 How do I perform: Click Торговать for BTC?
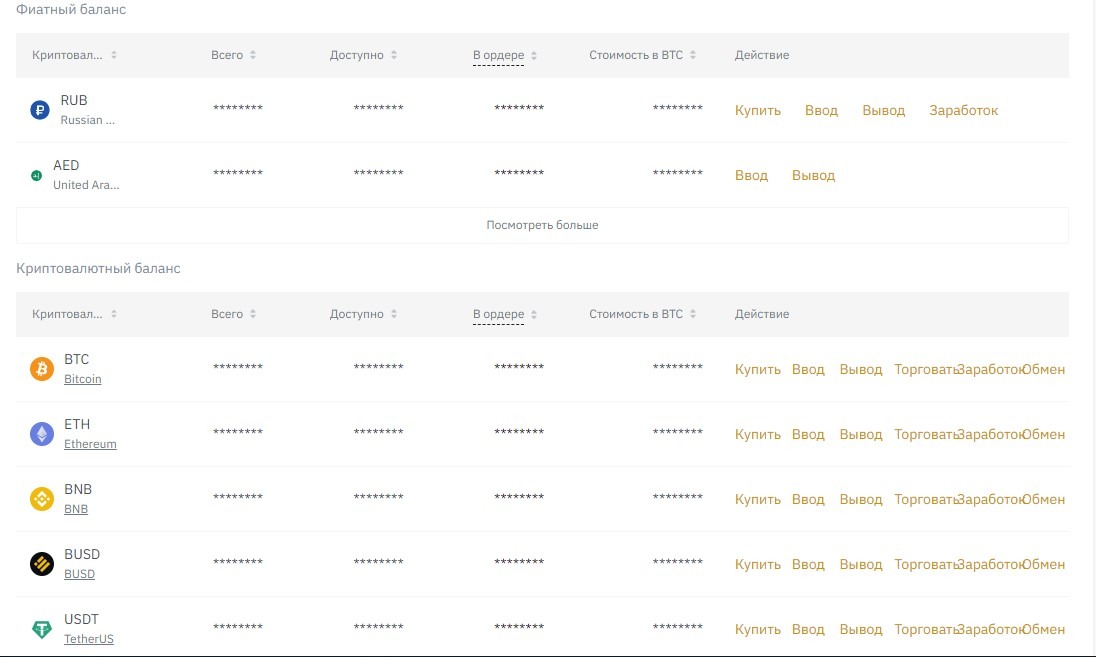[x=925, y=369]
